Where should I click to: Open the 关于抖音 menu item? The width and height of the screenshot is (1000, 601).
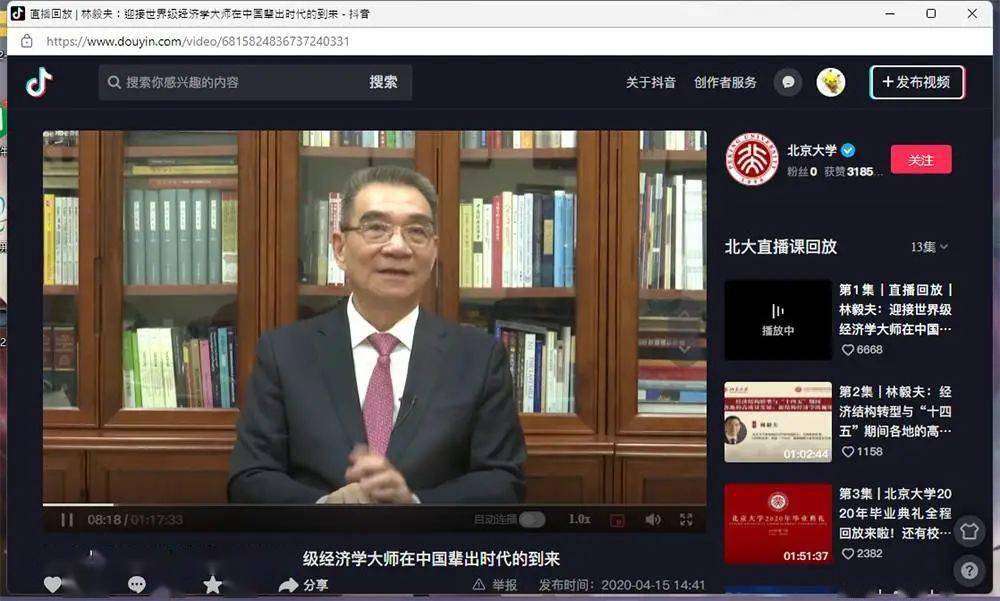(649, 82)
